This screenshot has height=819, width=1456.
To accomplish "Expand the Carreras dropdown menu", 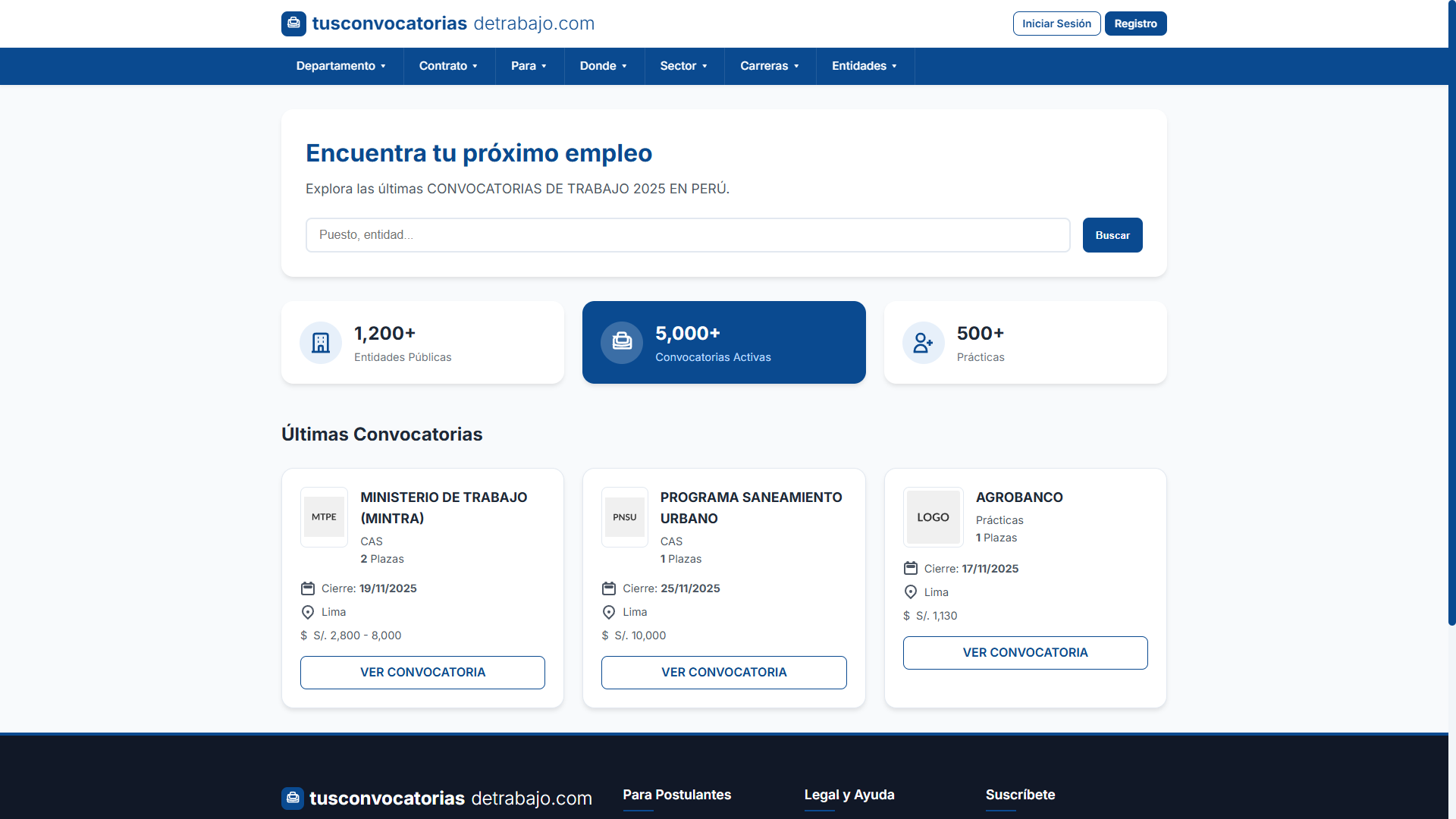I will [x=770, y=66].
